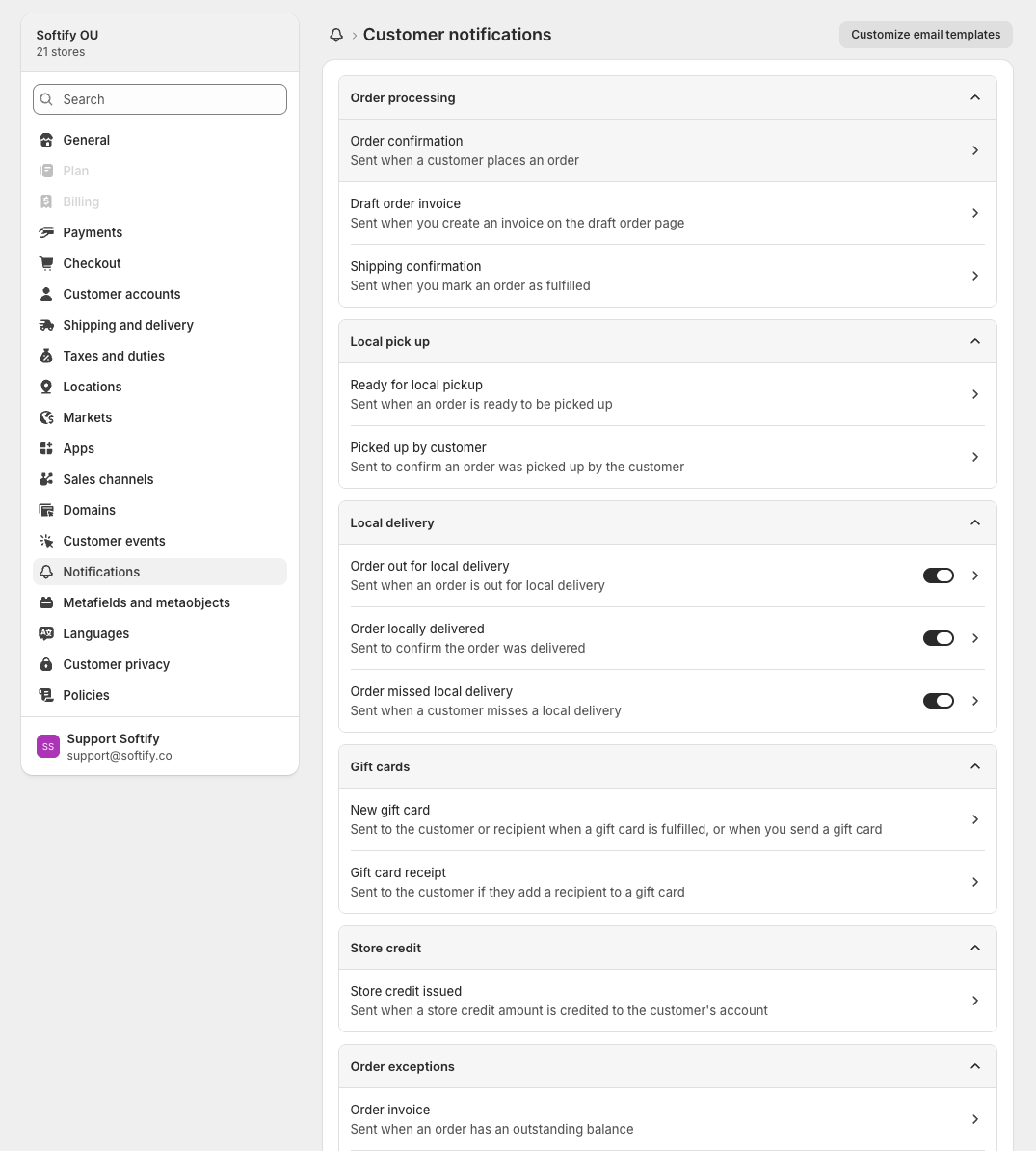The height and width of the screenshot is (1151, 1036).
Task: Click the Checkout cart icon
Action: [46, 263]
